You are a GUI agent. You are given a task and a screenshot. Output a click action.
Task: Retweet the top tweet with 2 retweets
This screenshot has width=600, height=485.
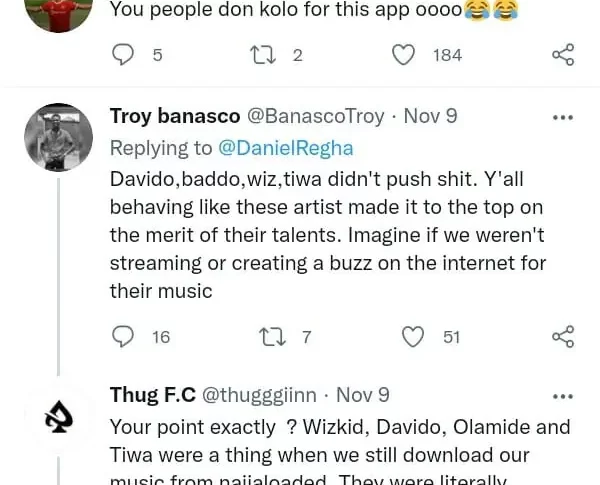(x=265, y=54)
